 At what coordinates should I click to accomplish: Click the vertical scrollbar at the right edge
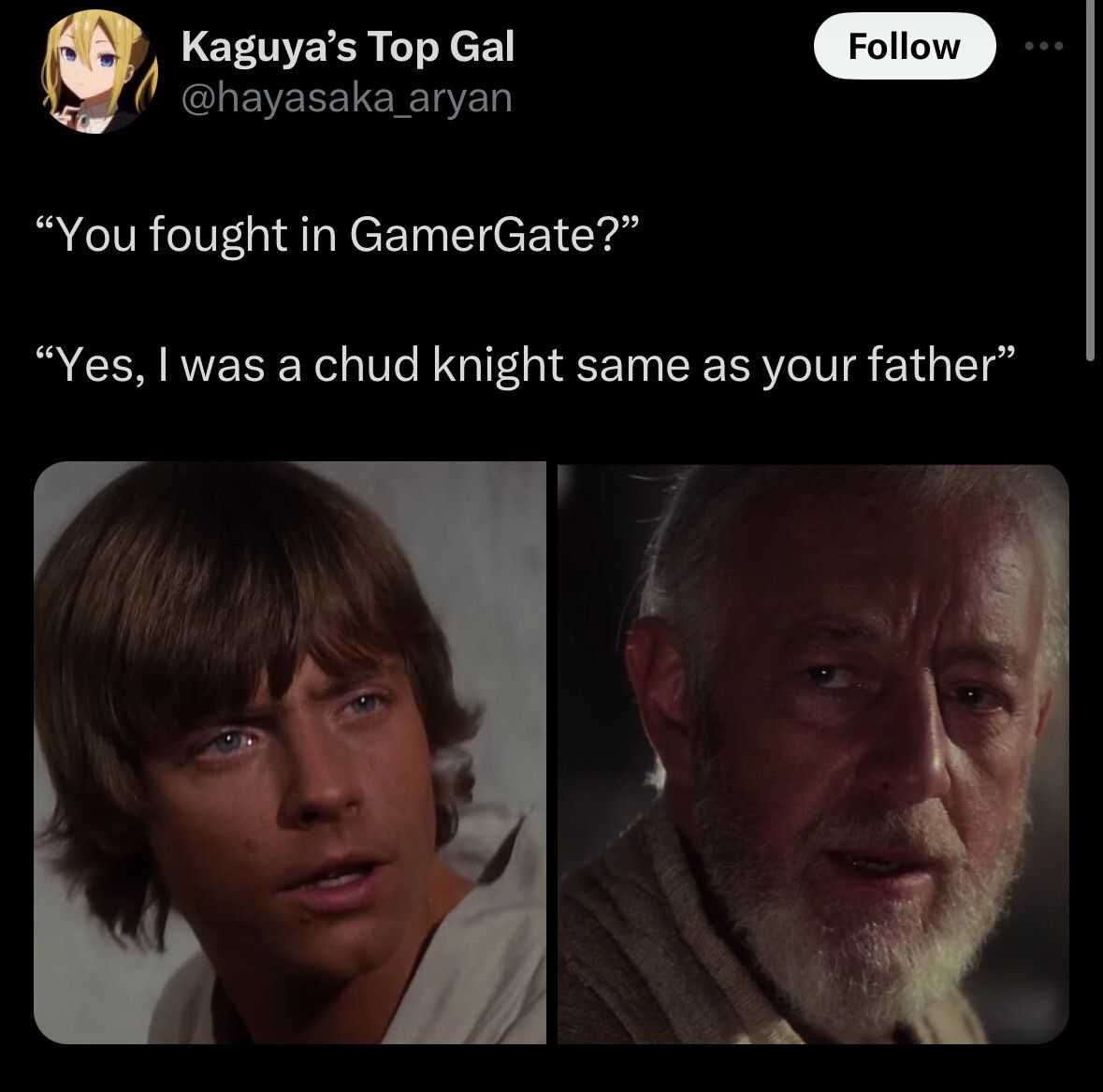tap(1090, 182)
